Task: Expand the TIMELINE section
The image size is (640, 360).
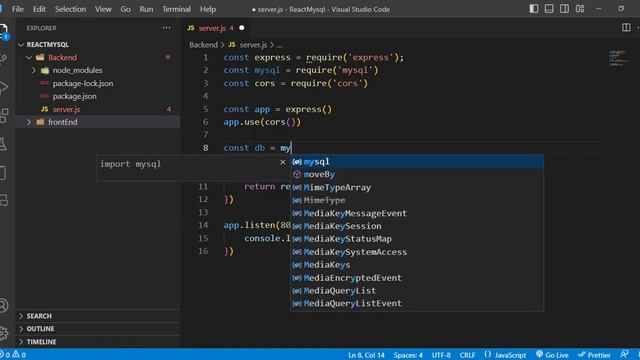Action: tap(98, 342)
